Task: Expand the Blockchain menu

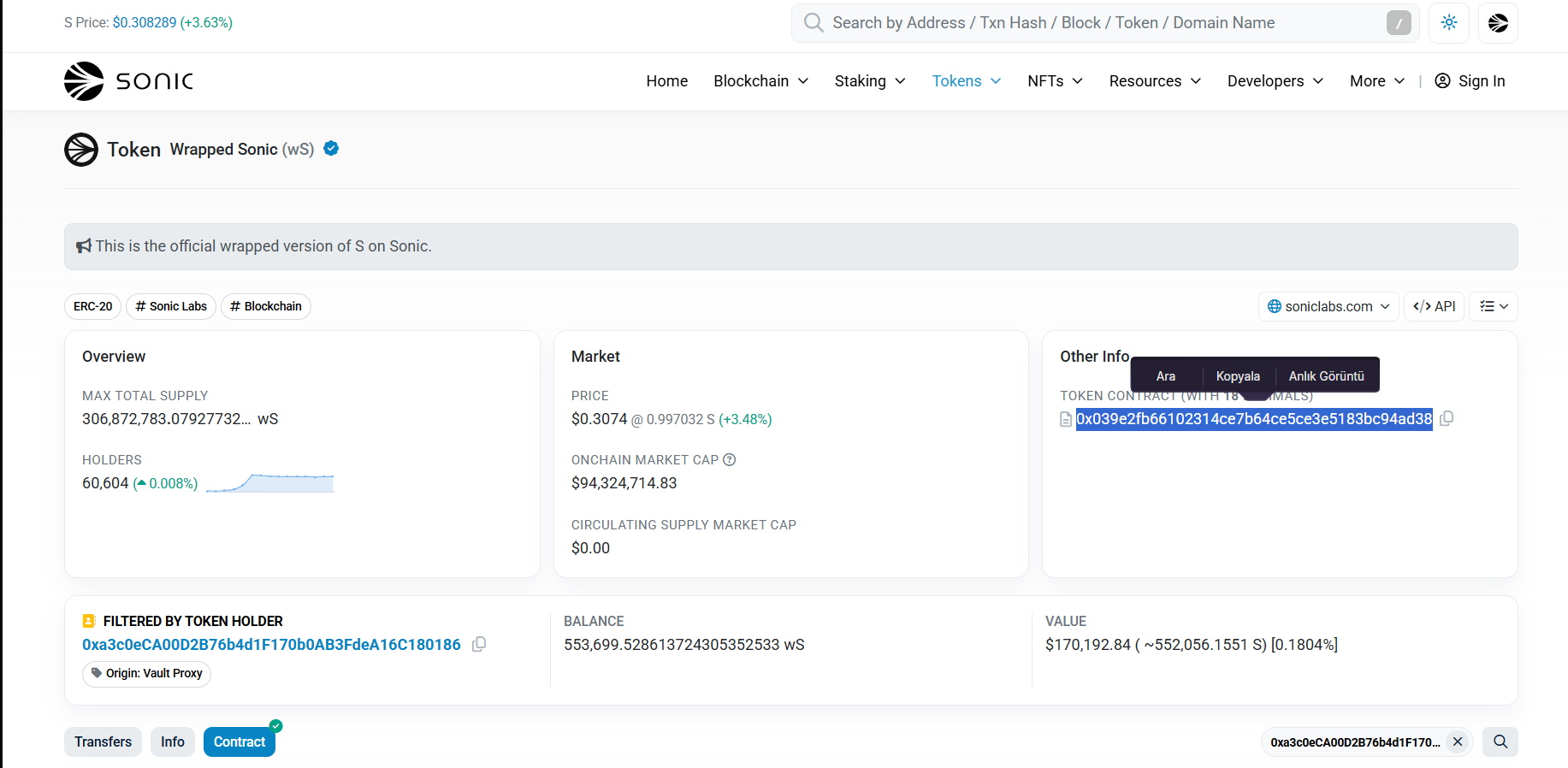Action: pos(761,81)
